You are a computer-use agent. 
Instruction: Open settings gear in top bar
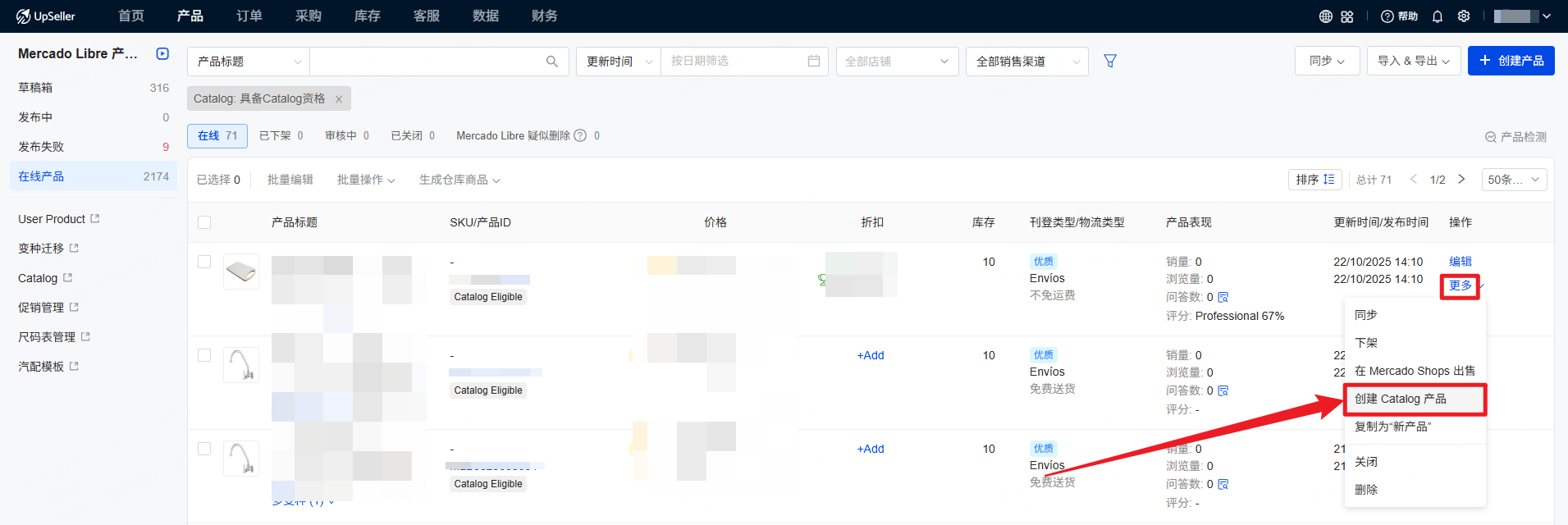[x=1464, y=16]
